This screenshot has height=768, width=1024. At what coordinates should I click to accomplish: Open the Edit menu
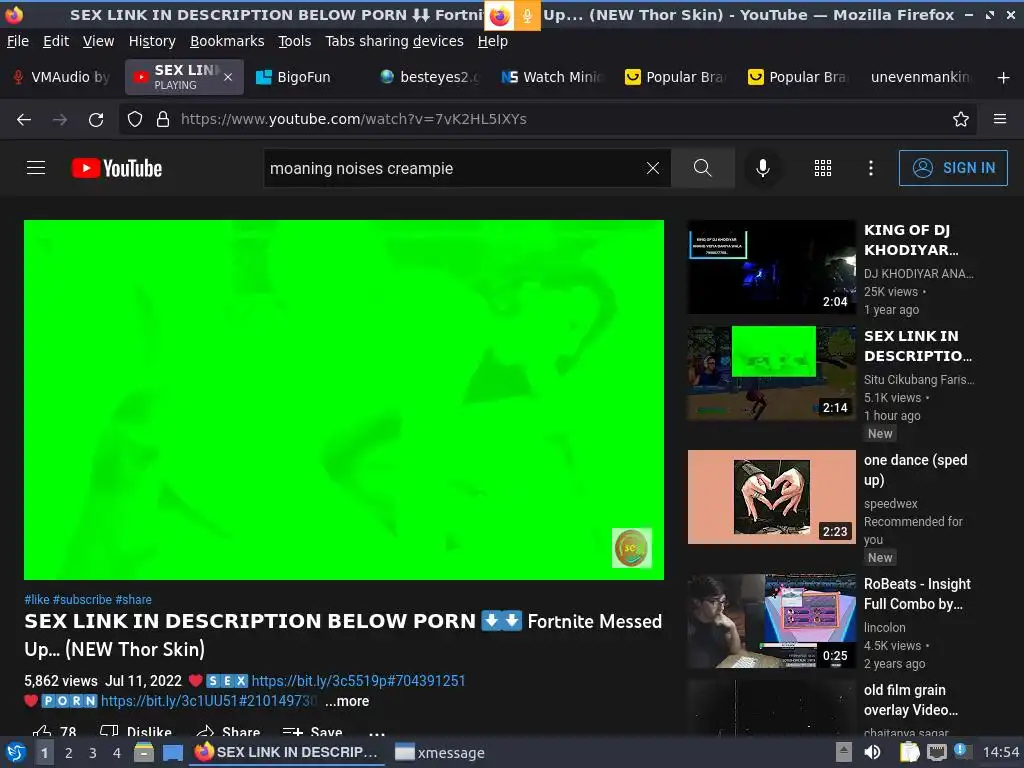(56, 41)
